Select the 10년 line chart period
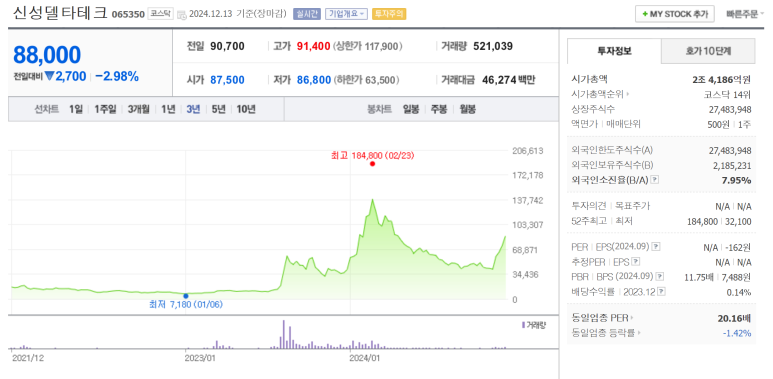773x379 pixels. [246, 109]
